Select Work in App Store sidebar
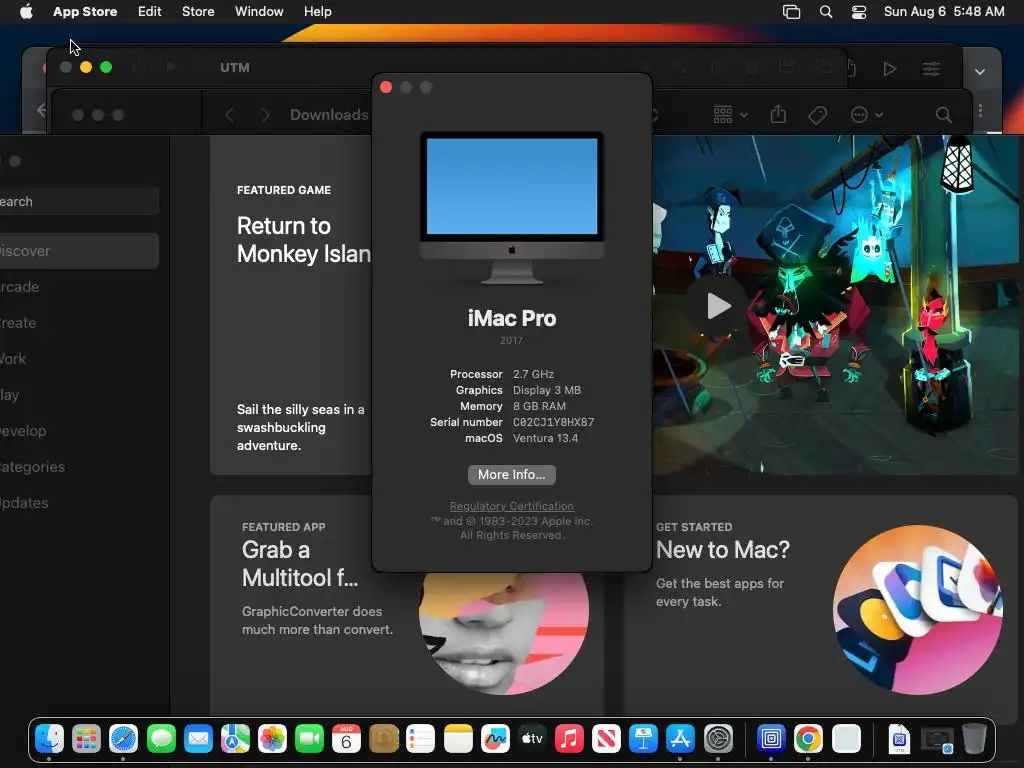This screenshot has height=768, width=1024. tap(78, 359)
